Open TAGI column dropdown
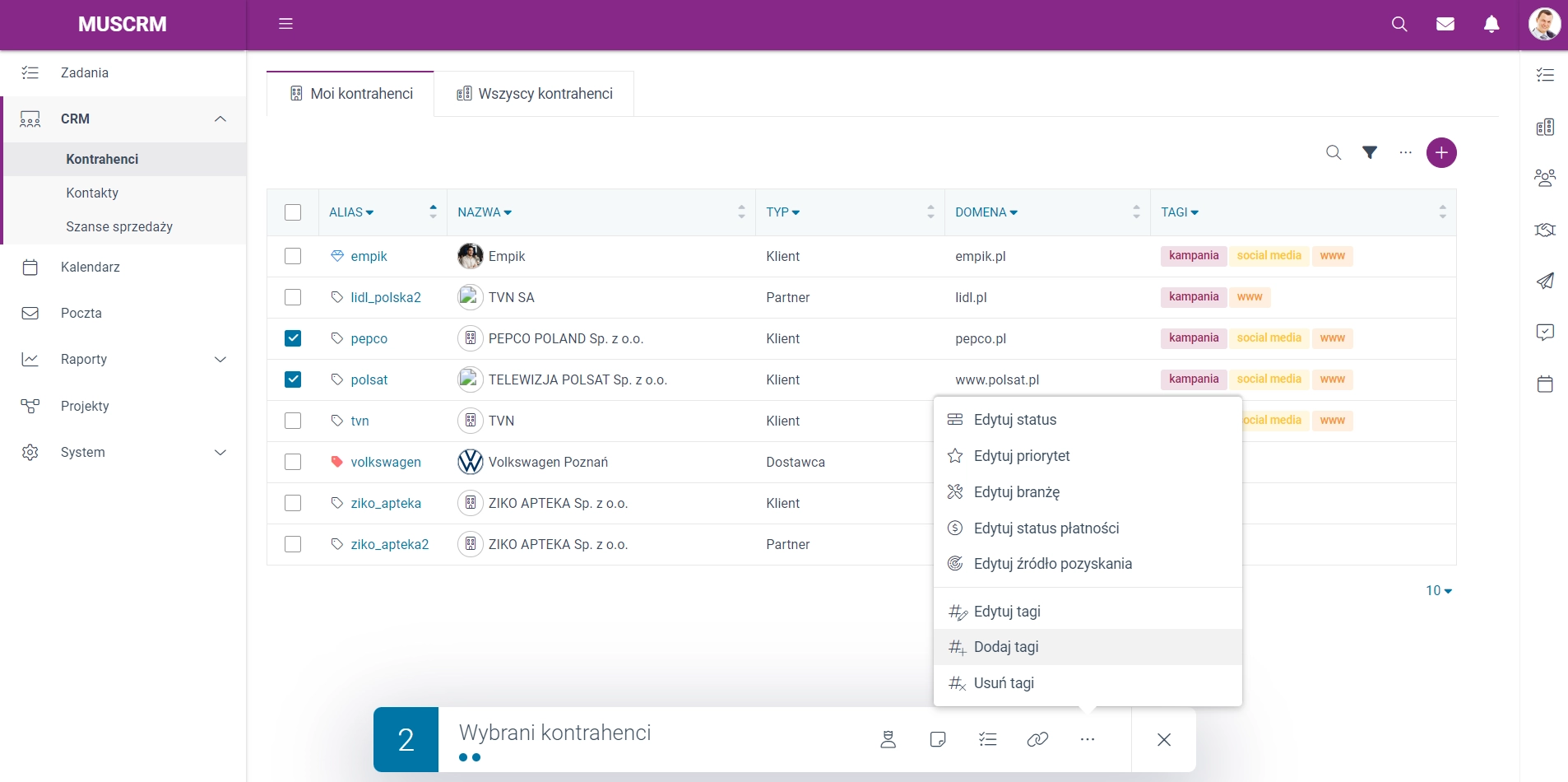The width and height of the screenshot is (1568, 782). point(1180,212)
